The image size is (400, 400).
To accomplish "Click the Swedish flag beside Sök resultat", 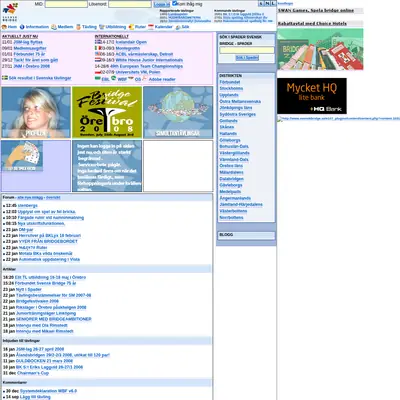I will [x=5, y=78].
